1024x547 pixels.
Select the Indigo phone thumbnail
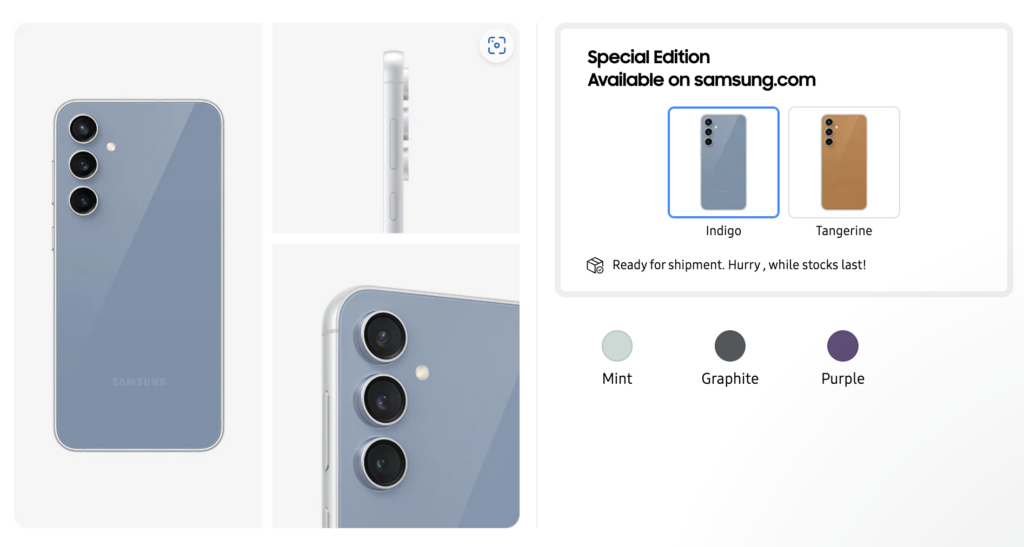[x=724, y=163]
